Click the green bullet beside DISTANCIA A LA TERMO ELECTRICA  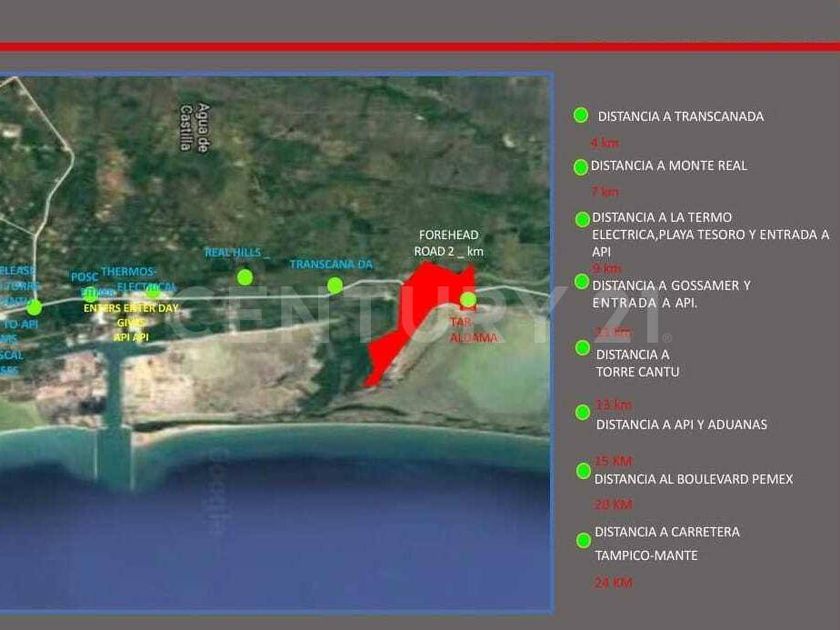click(x=582, y=219)
